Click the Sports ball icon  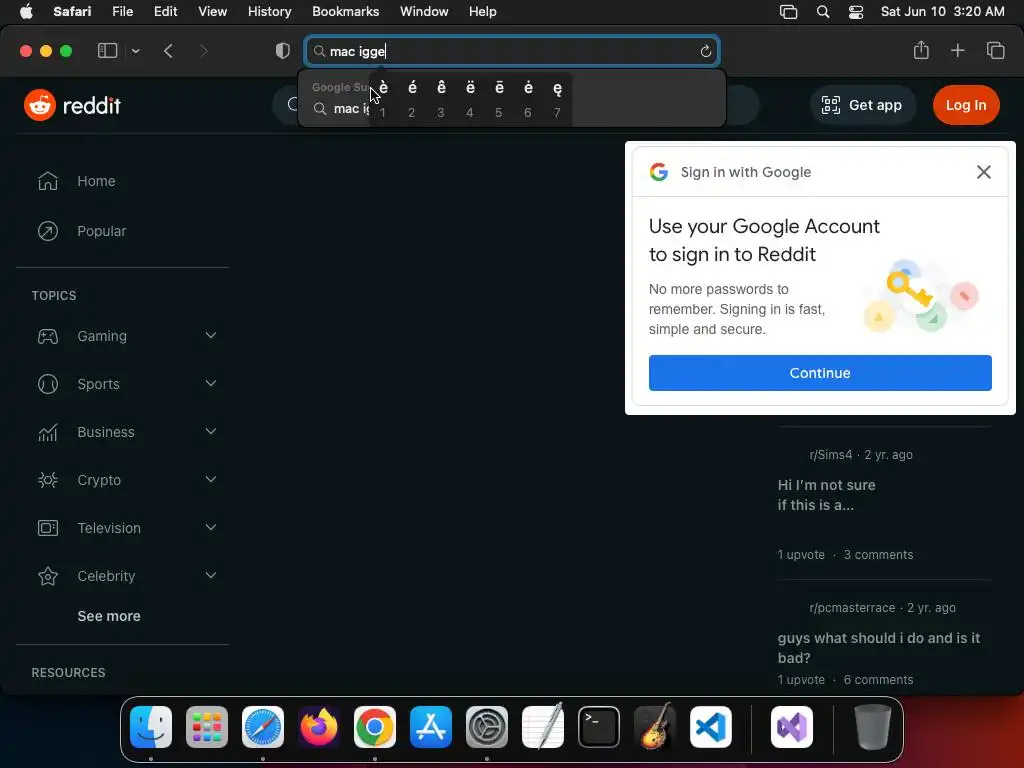[x=48, y=384]
